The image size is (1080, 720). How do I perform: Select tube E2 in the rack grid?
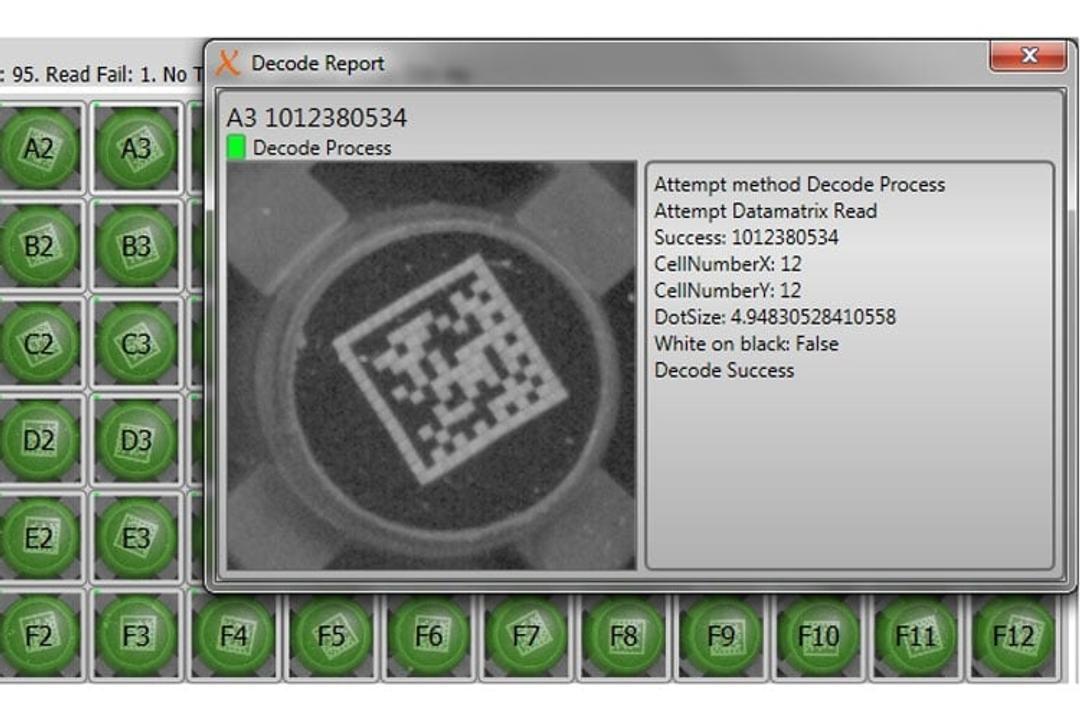(39, 537)
